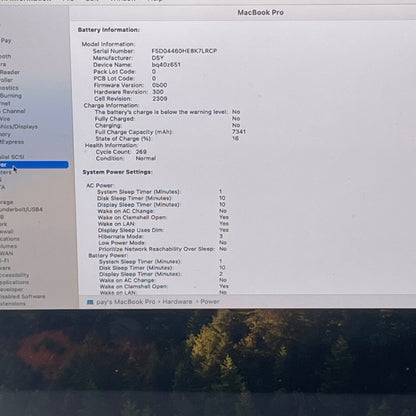416x416 pixels.
Task: Select Graphics/Displays in the sidebar
Action: click(x=19, y=127)
